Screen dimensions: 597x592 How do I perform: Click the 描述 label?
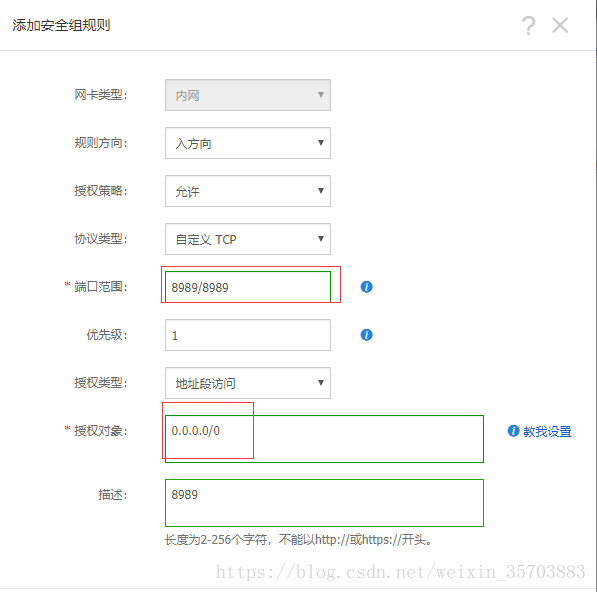(113, 495)
